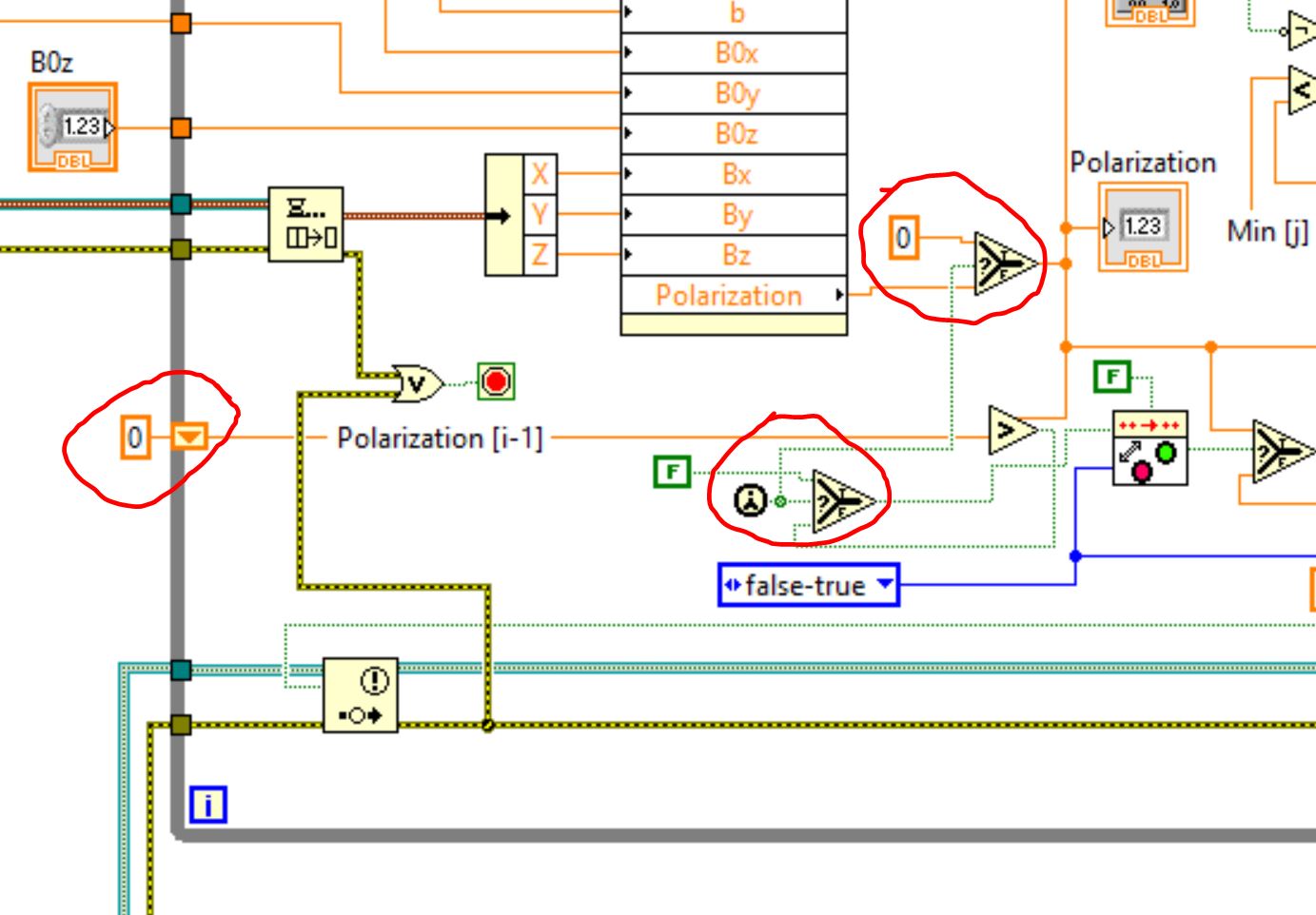This screenshot has width=1316, height=915.
Task: Click the olive error tunnel on upper loop border
Action: coord(181,249)
